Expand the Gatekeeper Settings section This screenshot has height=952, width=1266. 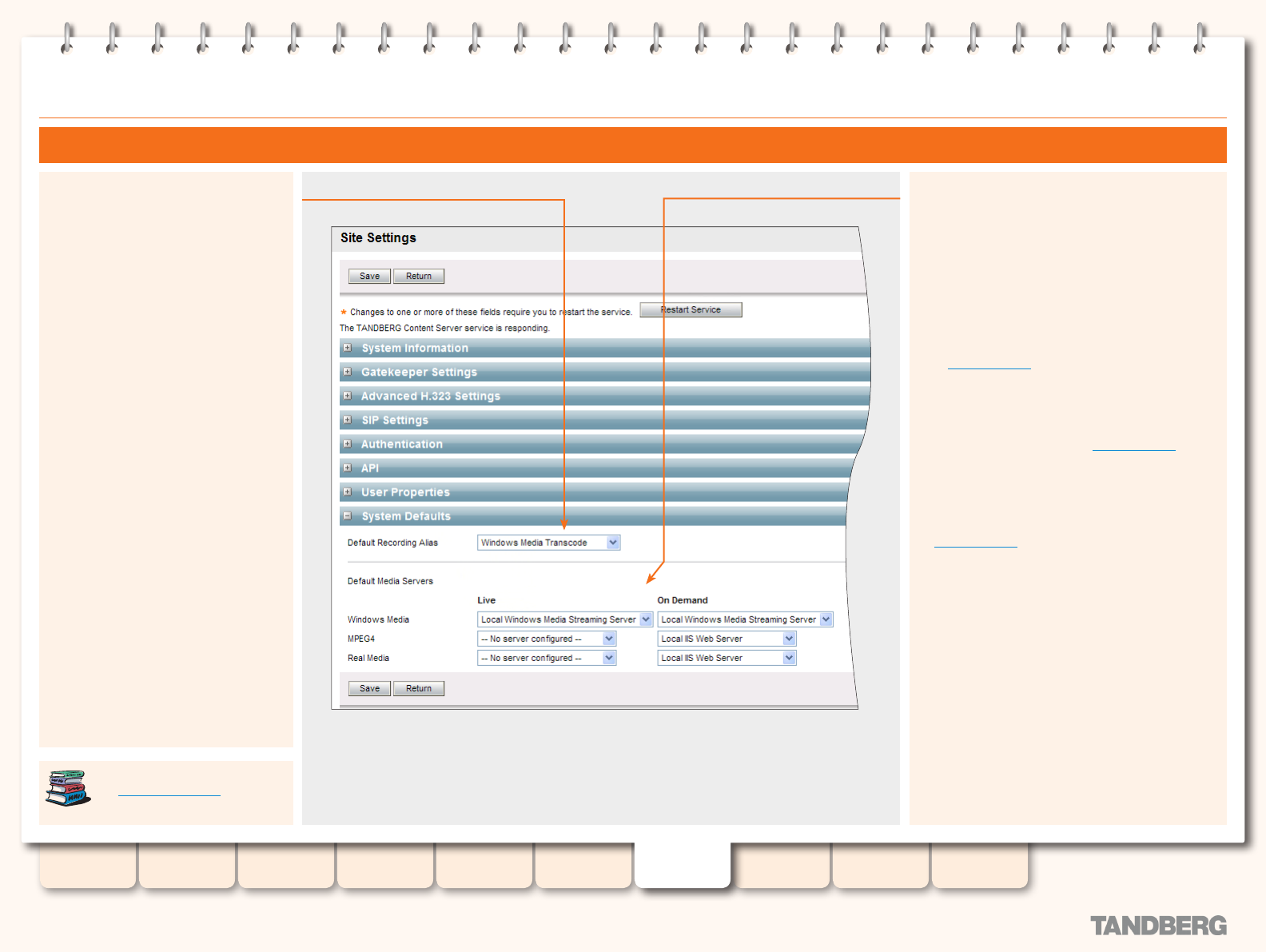pos(347,372)
